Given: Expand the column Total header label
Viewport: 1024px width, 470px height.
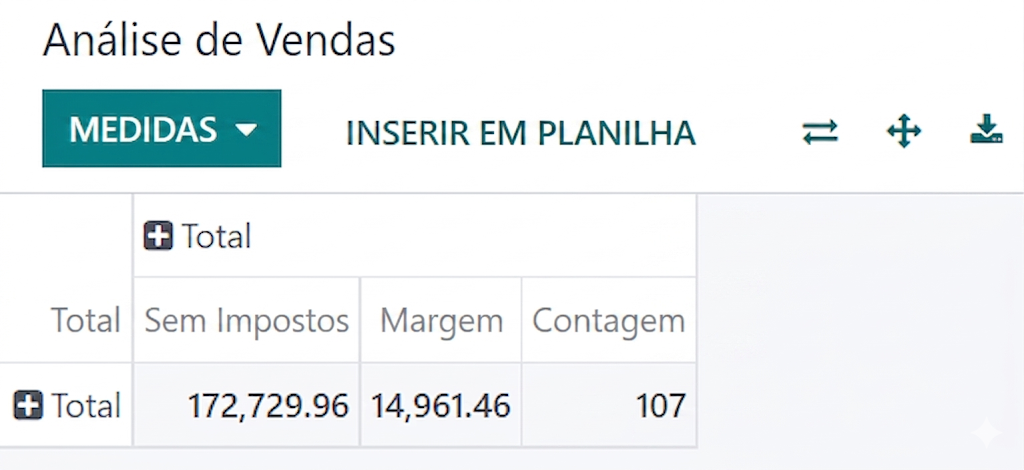Looking at the screenshot, I should 217,237.
